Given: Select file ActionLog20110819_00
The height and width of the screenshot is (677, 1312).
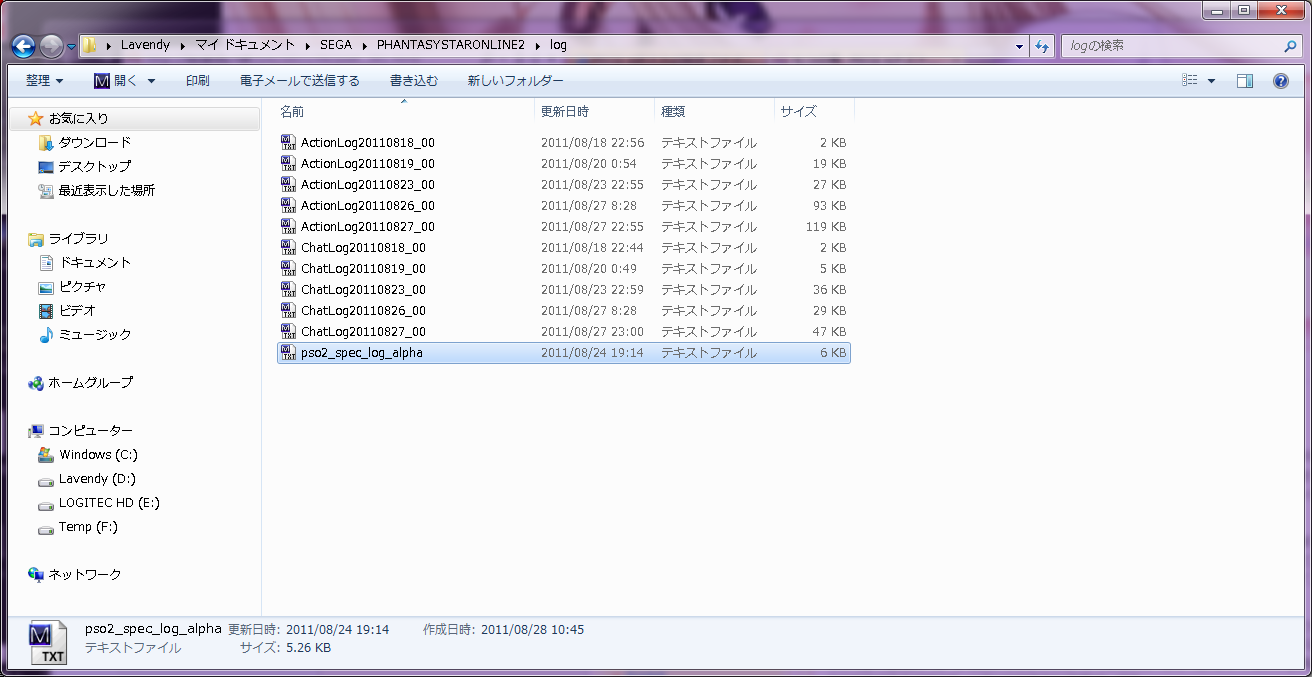Looking at the screenshot, I should [564, 163].
